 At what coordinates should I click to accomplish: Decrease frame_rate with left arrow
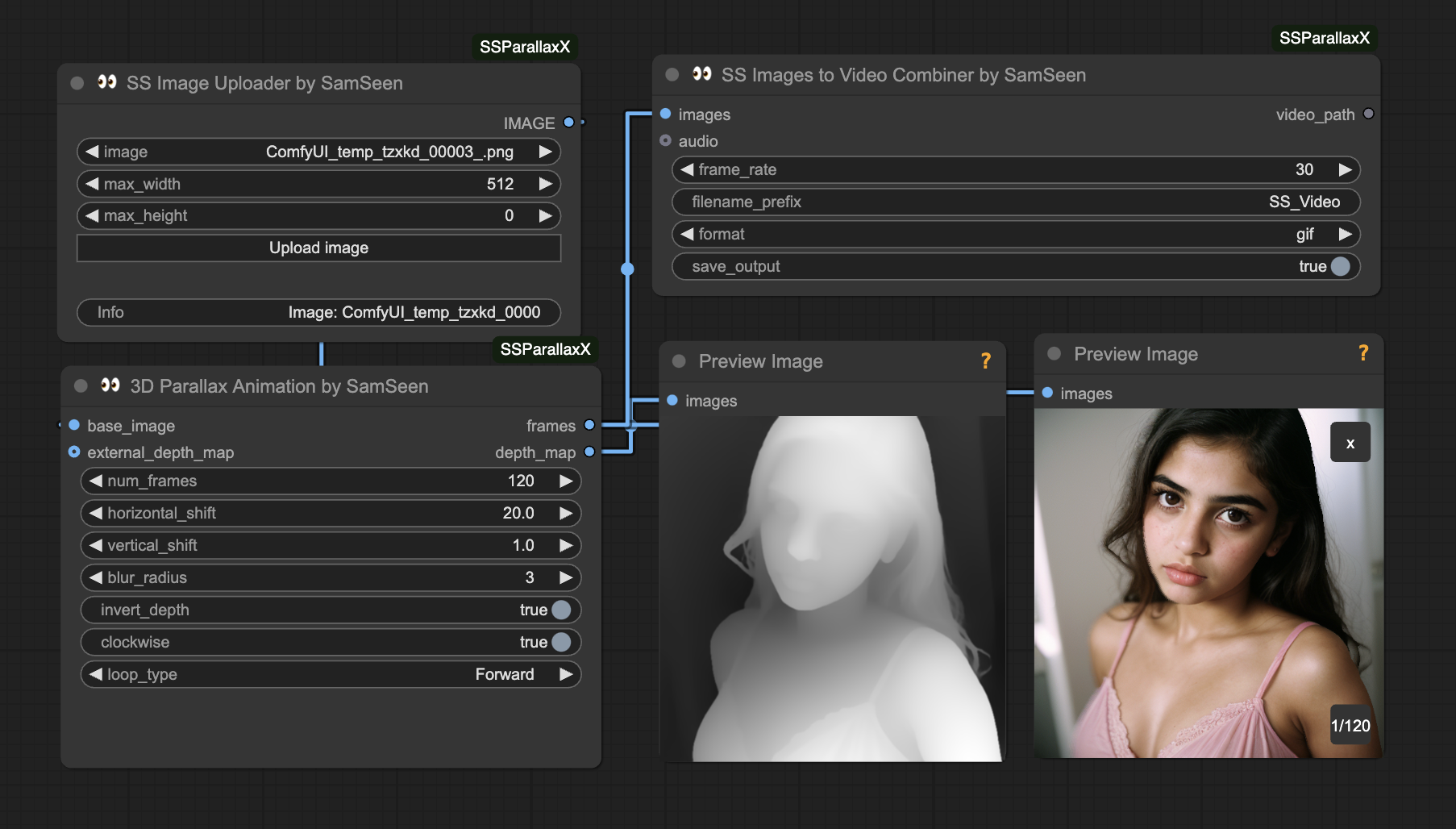[687, 169]
